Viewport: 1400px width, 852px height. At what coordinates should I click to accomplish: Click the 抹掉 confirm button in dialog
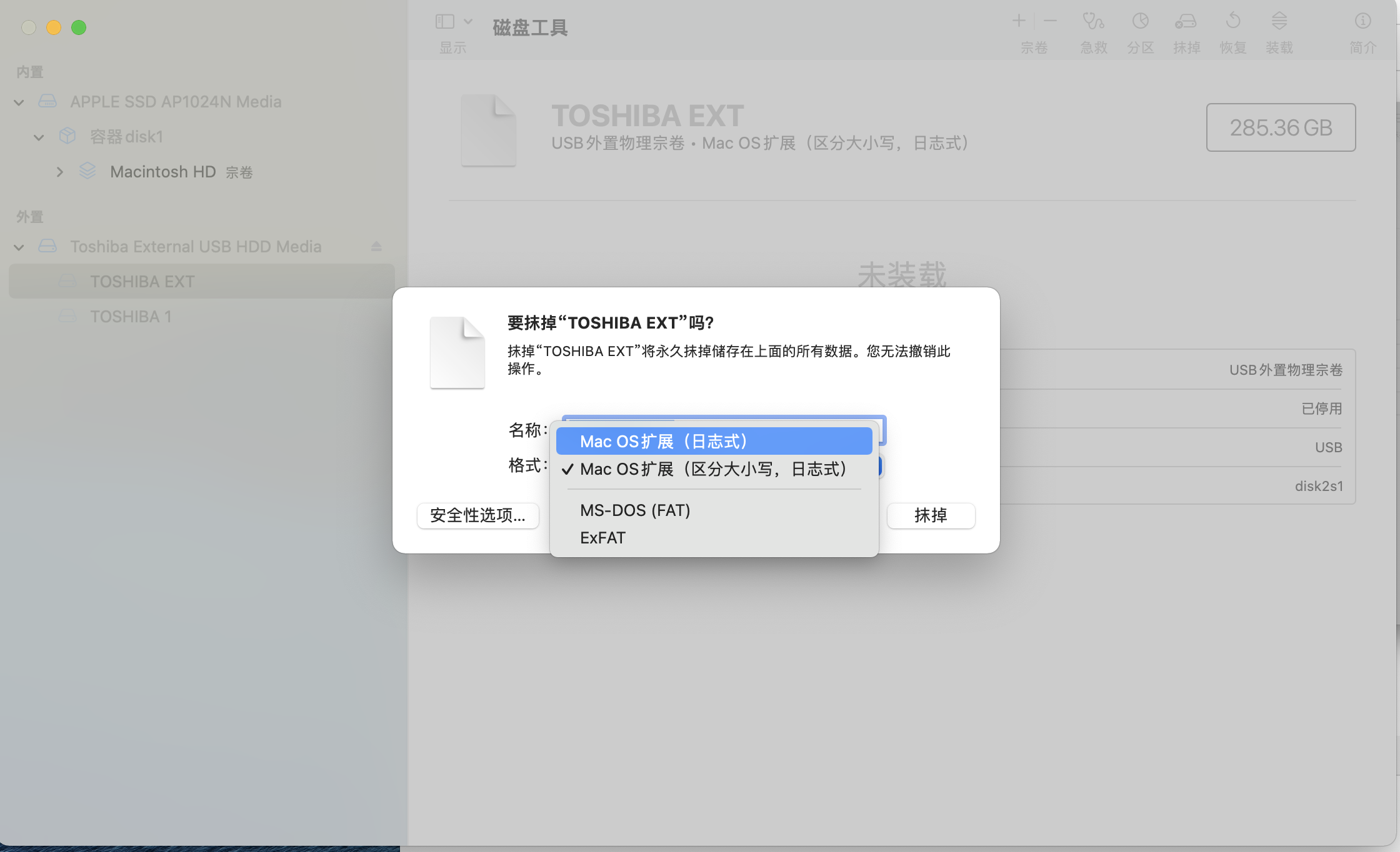pos(931,515)
